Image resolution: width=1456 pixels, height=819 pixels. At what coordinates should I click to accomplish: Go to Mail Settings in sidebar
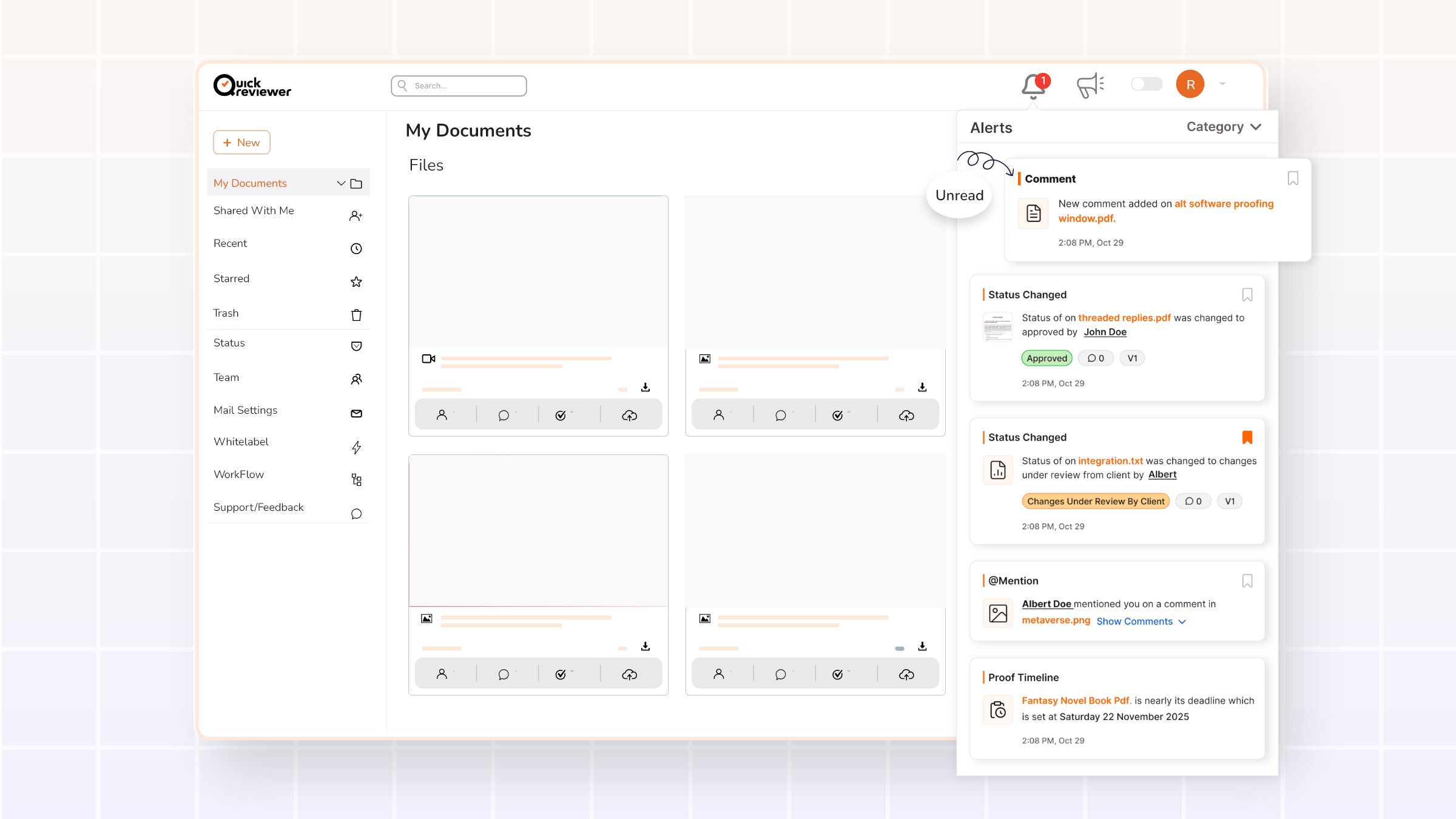point(245,410)
